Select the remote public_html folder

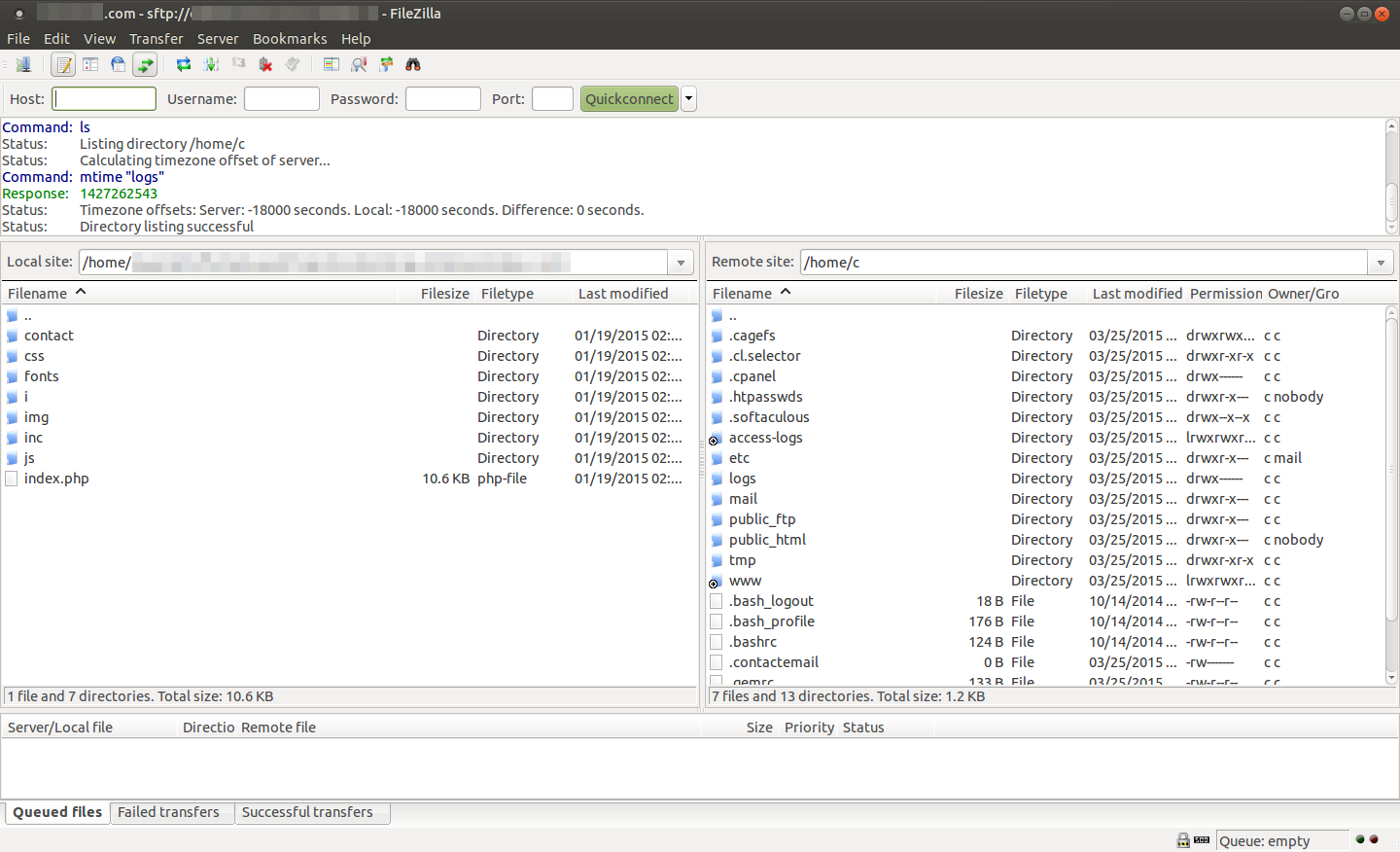tap(767, 540)
